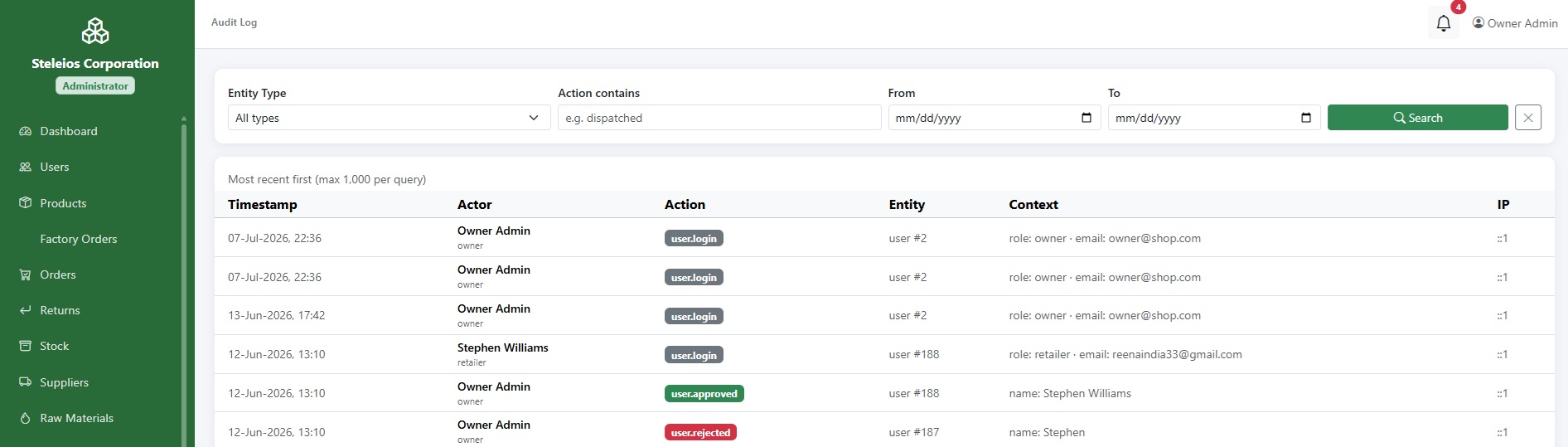
Task: Click the Orders cart icon
Action: coord(25,275)
